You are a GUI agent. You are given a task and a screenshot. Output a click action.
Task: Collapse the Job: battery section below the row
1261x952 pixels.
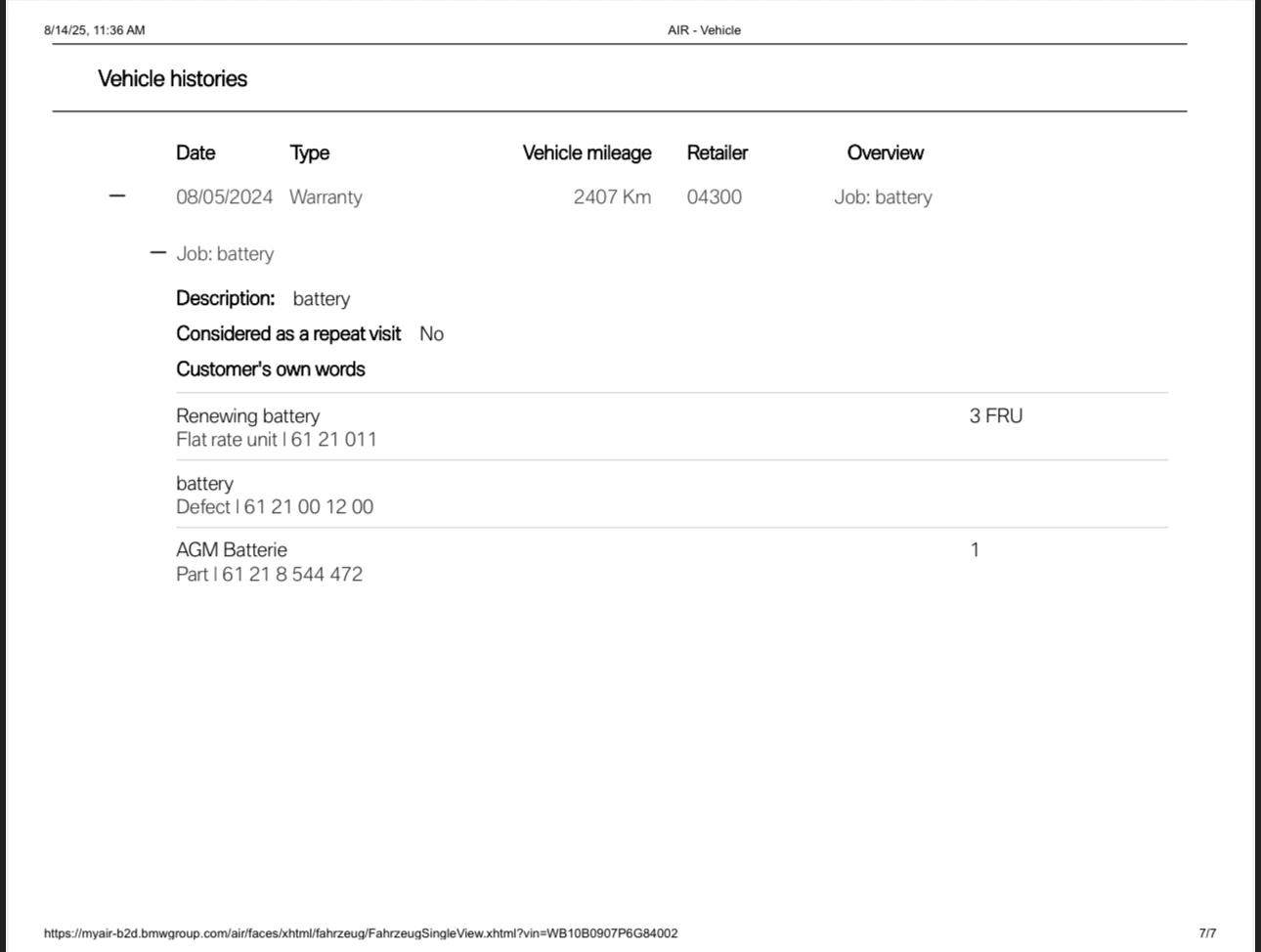pyautogui.click(x=158, y=253)
